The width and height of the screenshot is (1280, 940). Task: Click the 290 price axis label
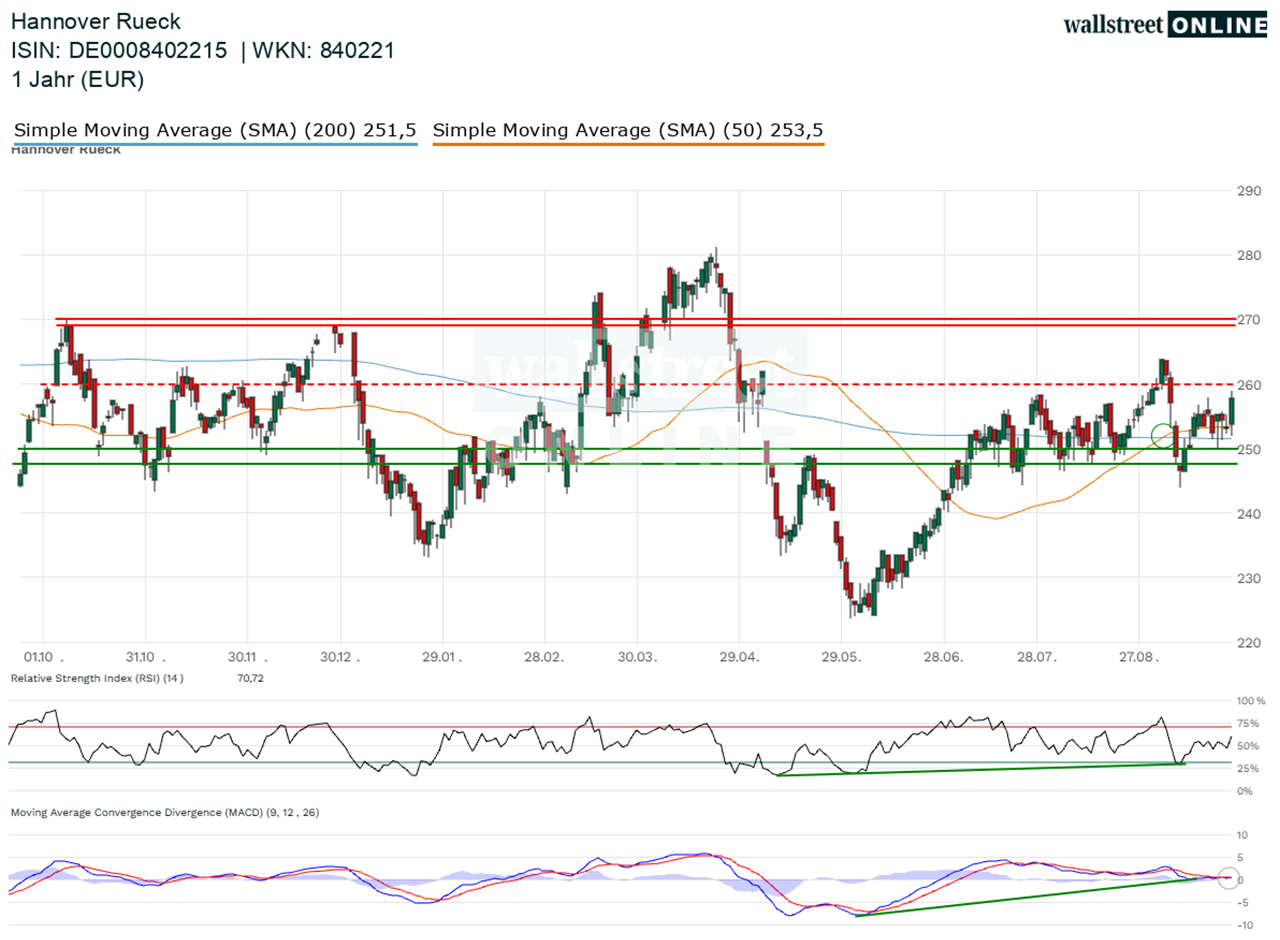[x=1249, y=191]
